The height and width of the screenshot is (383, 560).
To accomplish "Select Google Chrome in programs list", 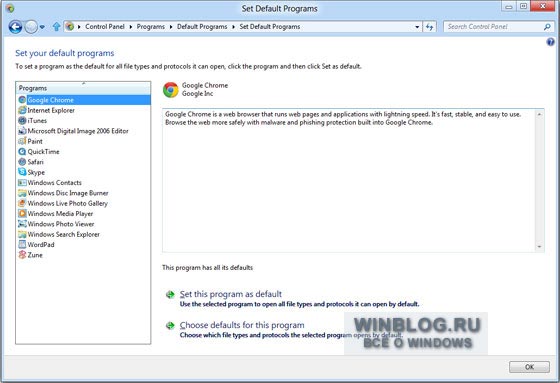I will click(84, 100).
